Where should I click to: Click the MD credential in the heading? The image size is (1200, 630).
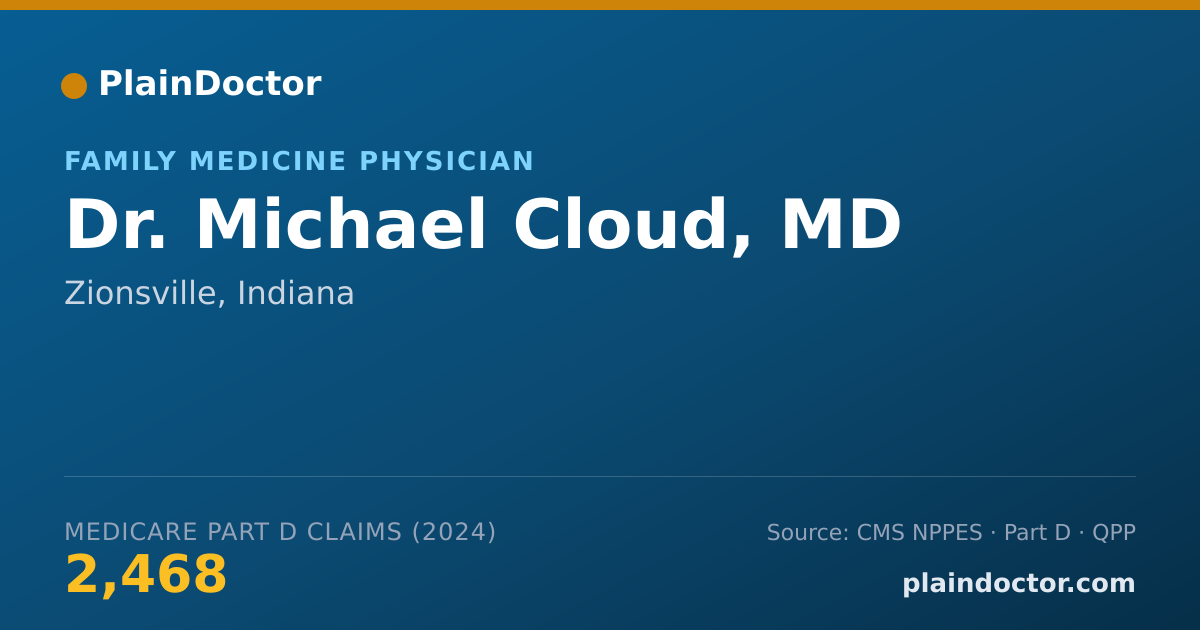(841, 226)
